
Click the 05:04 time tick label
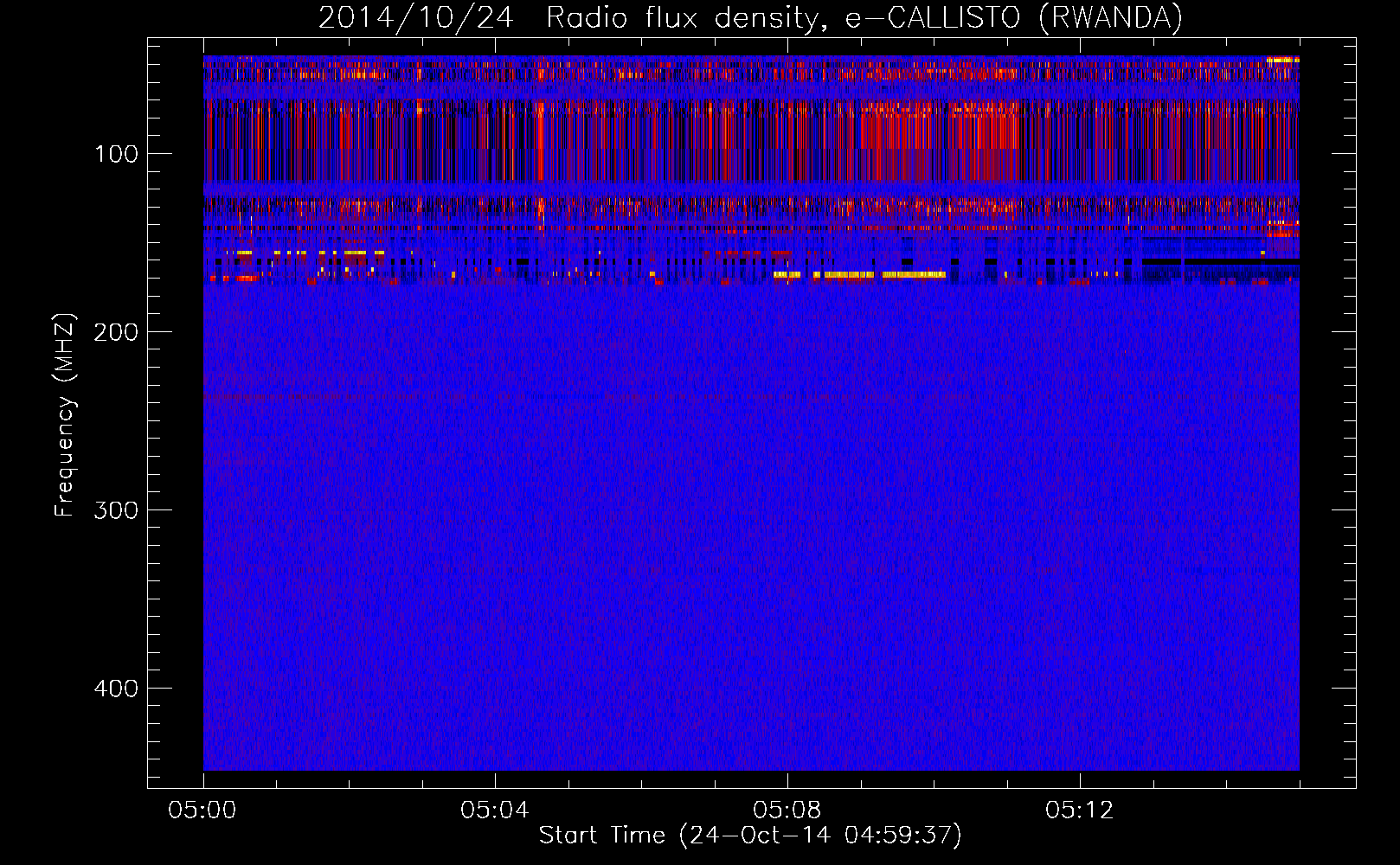[495, 811]
